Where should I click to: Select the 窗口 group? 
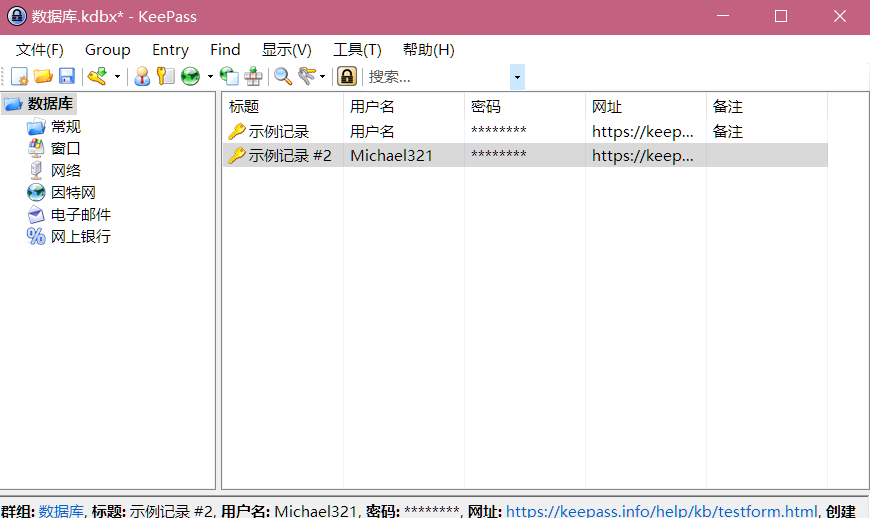pyautogui.click(x=65, y=149)
